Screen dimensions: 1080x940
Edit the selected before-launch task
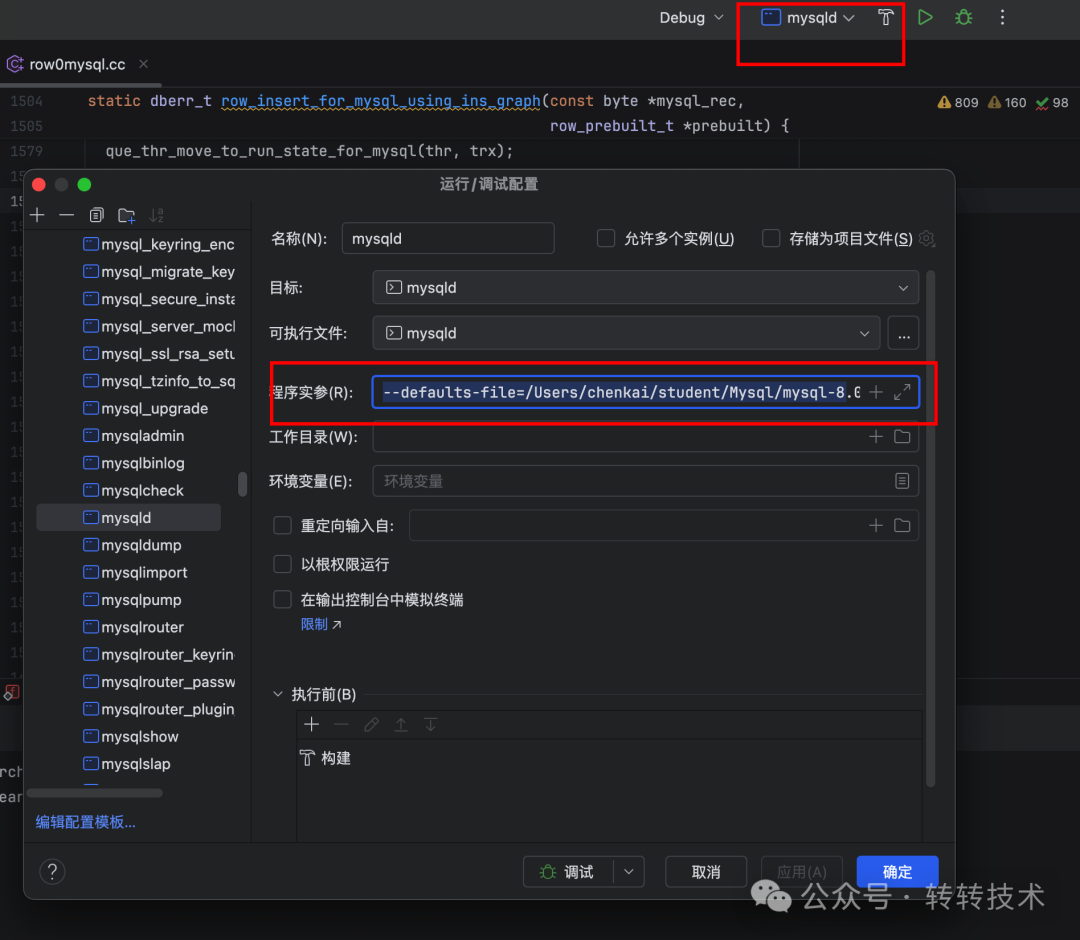point(371,724)
